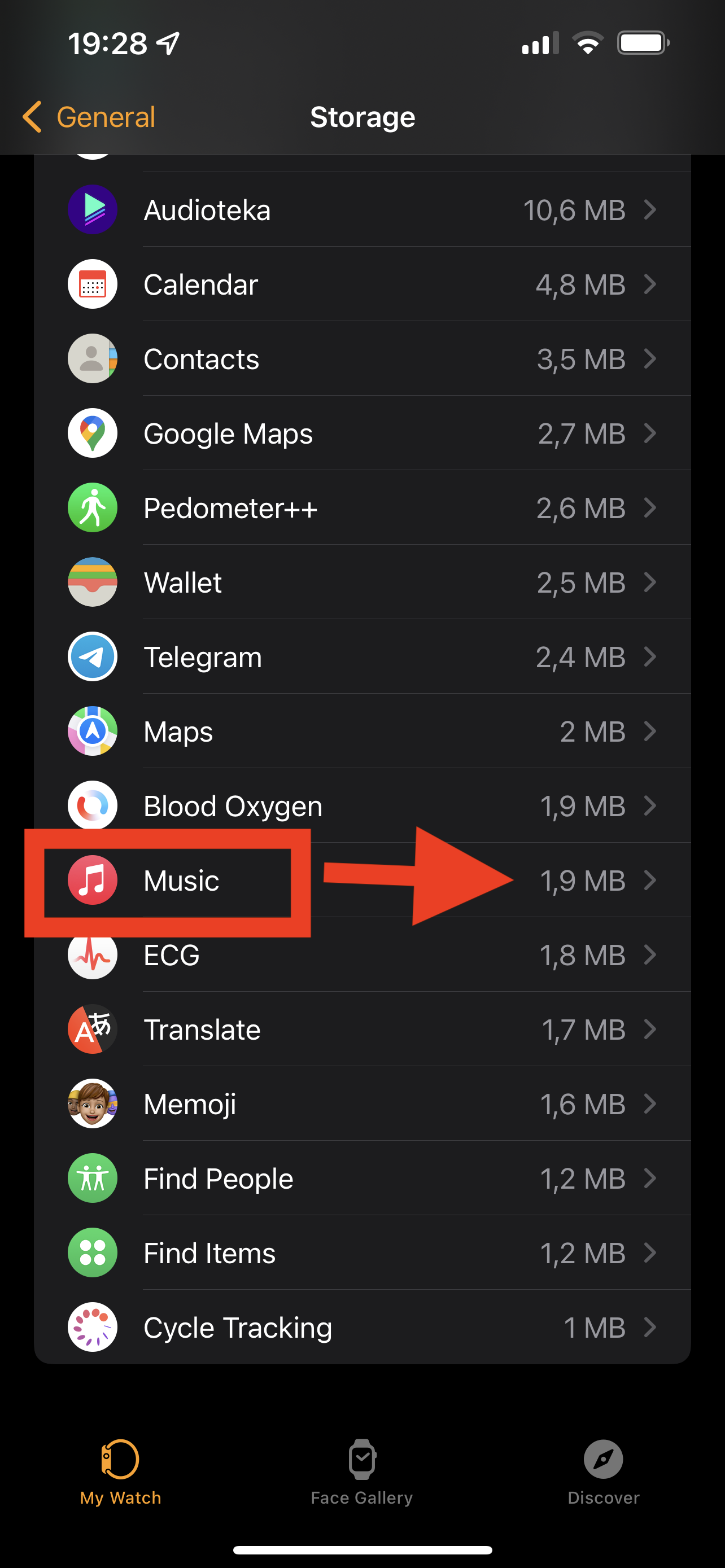Select the My Watch tab
725x1568 pixels.
[x=120, y=1472]
